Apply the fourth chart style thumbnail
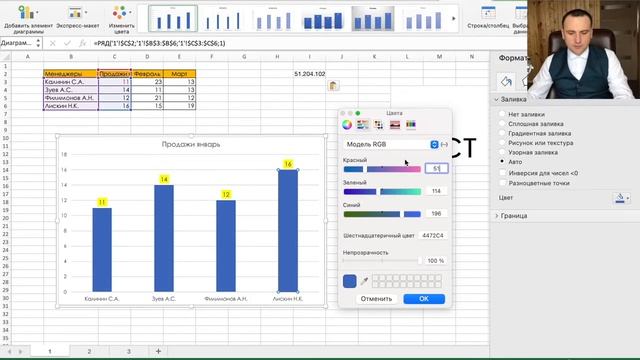640x360 pixels. (323, 18)
